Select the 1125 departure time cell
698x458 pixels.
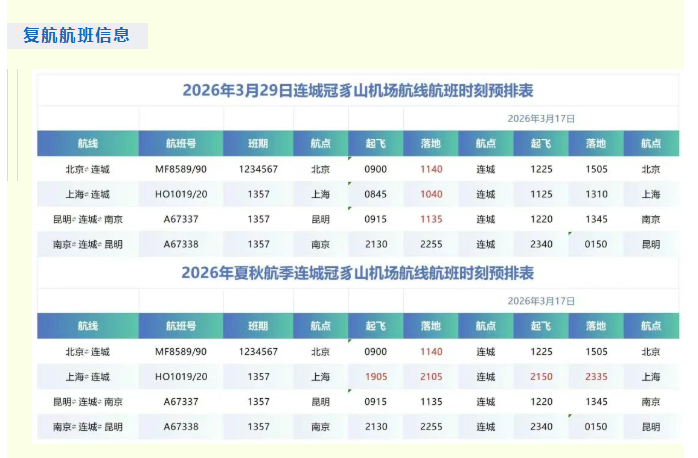[x=541, y=195]
